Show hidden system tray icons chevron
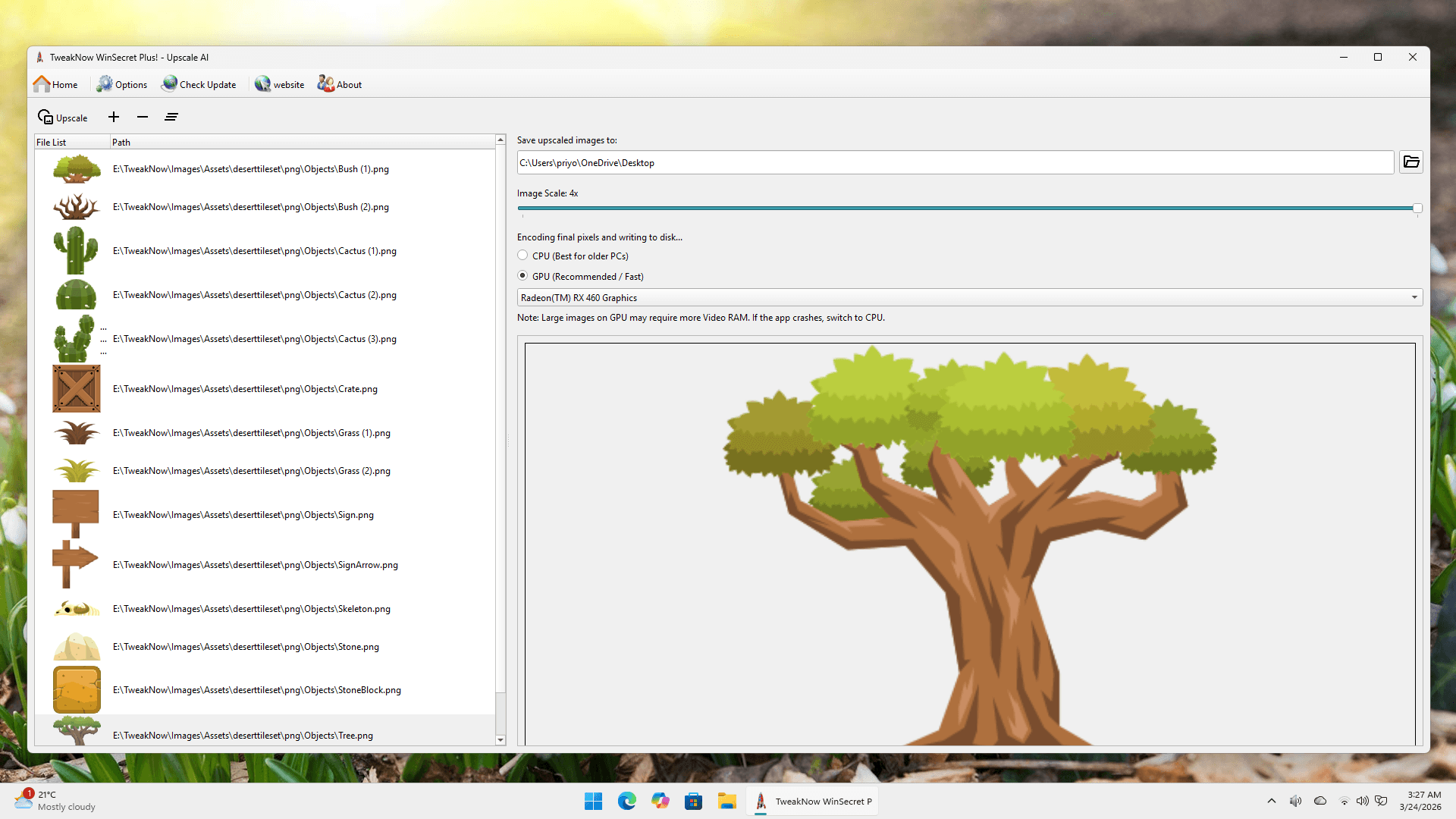This screenshot has width=1456, height=819. pyautogui.click(x=1272, y=801)
